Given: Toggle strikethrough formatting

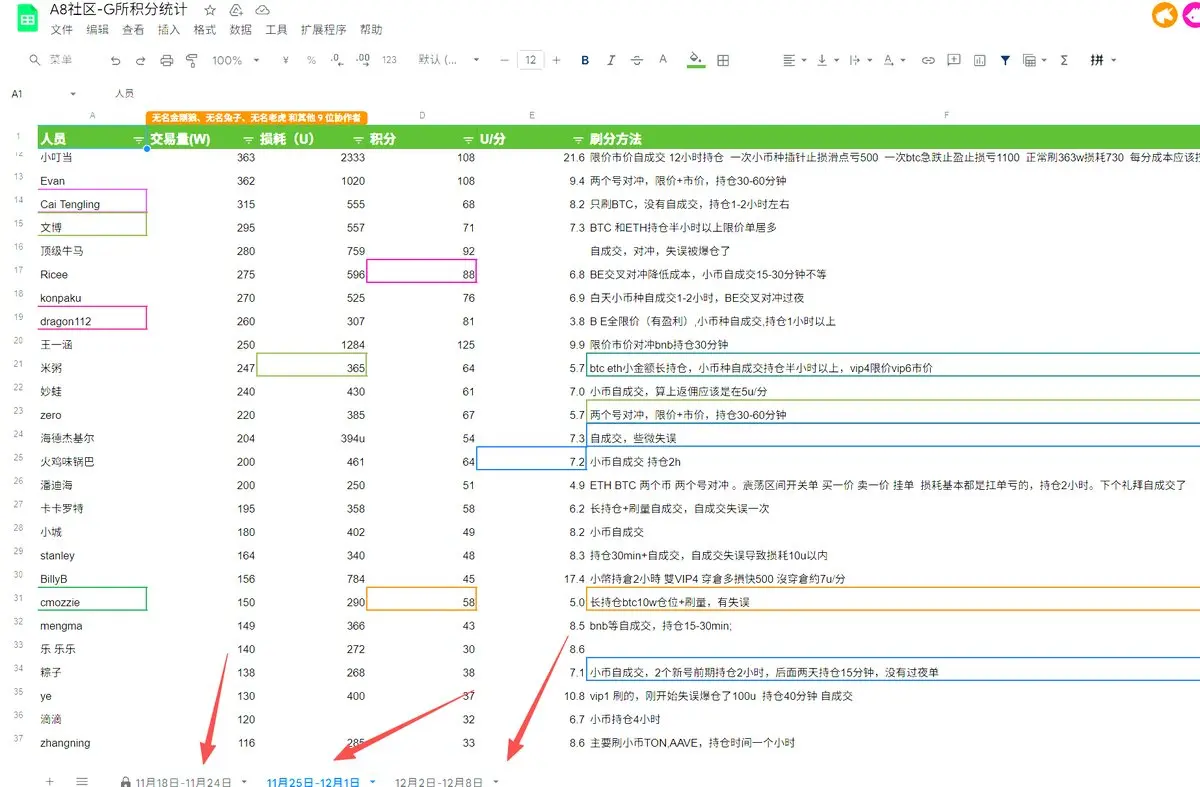Looking at the screenshot, I should click(637, 61).
